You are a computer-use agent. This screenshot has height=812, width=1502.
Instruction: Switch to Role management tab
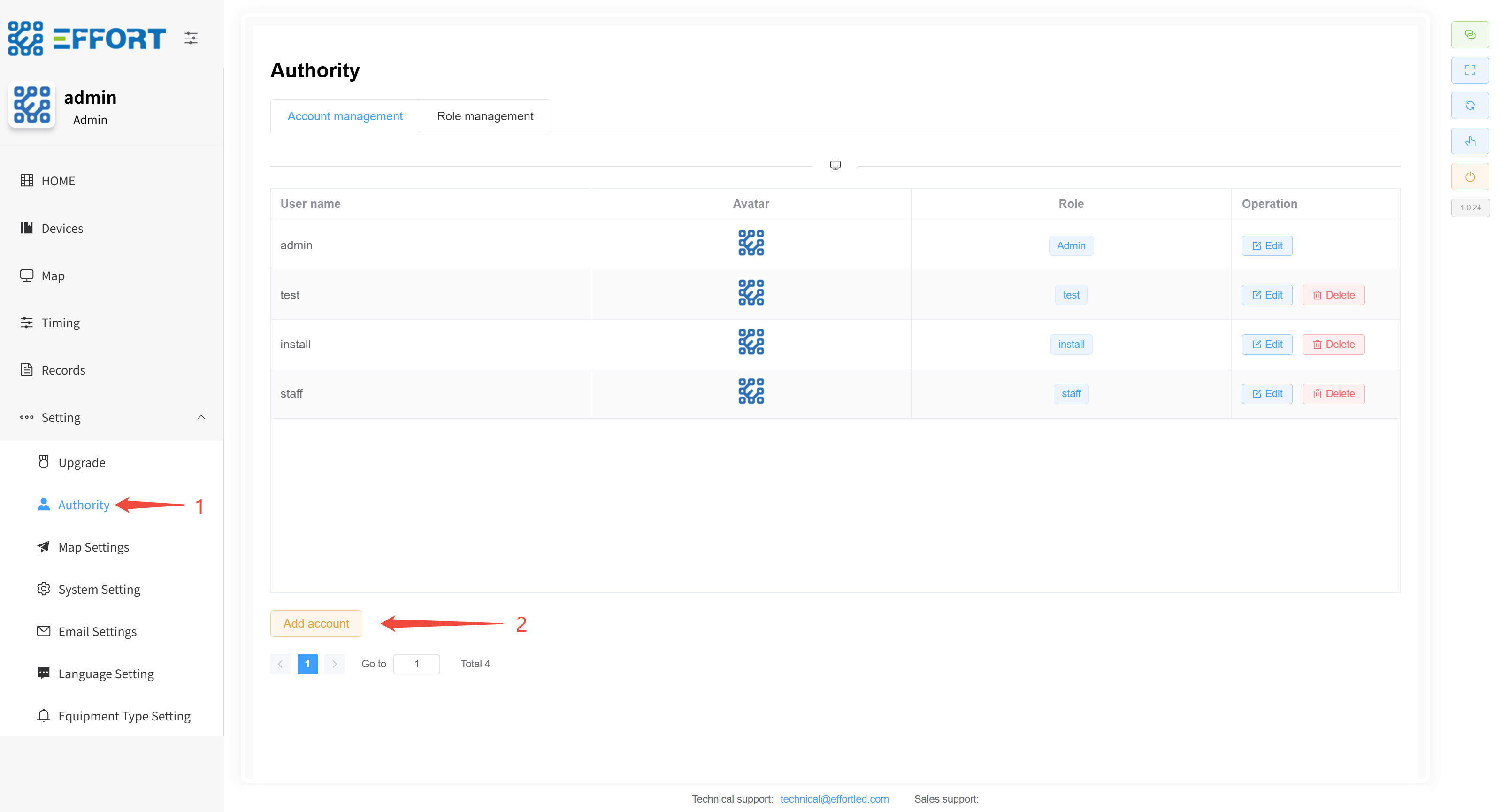coord(484,116)
